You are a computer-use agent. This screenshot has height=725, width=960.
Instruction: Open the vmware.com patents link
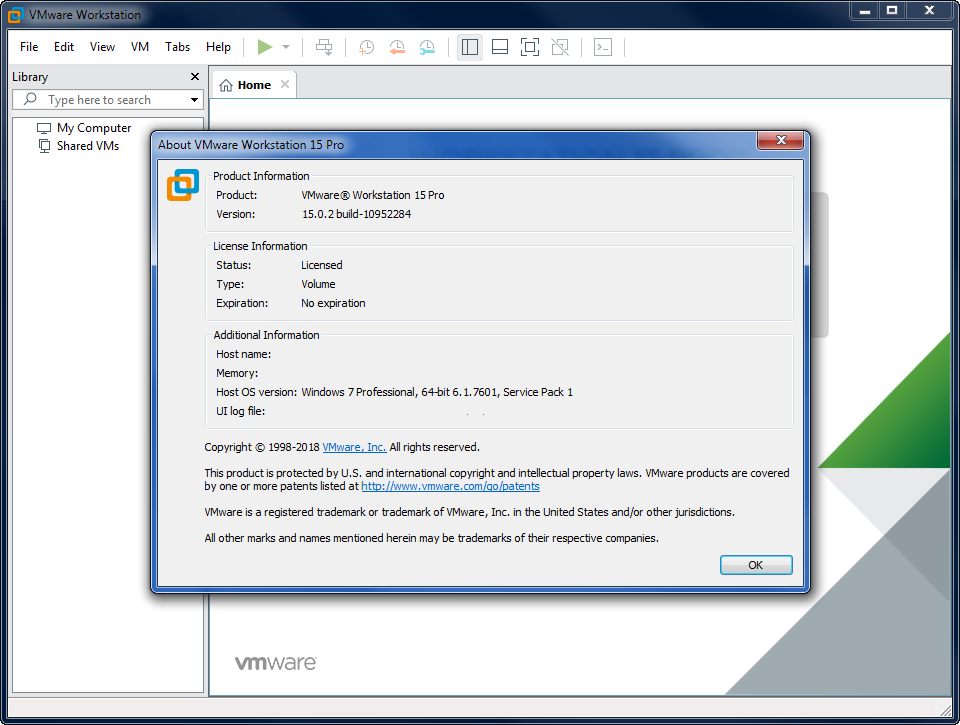tap(450, 486)
